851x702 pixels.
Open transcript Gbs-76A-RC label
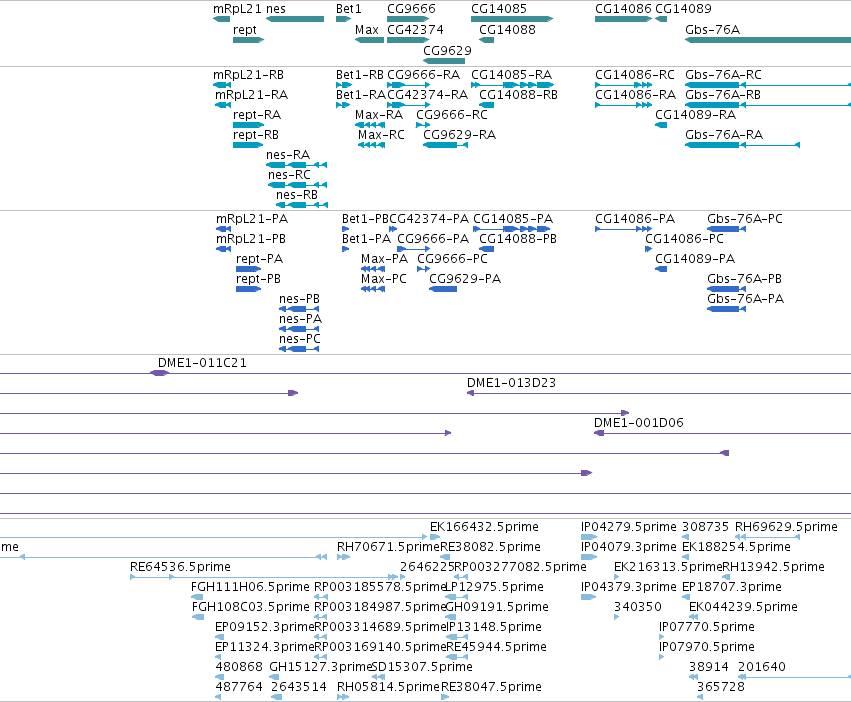click(723, 75)
